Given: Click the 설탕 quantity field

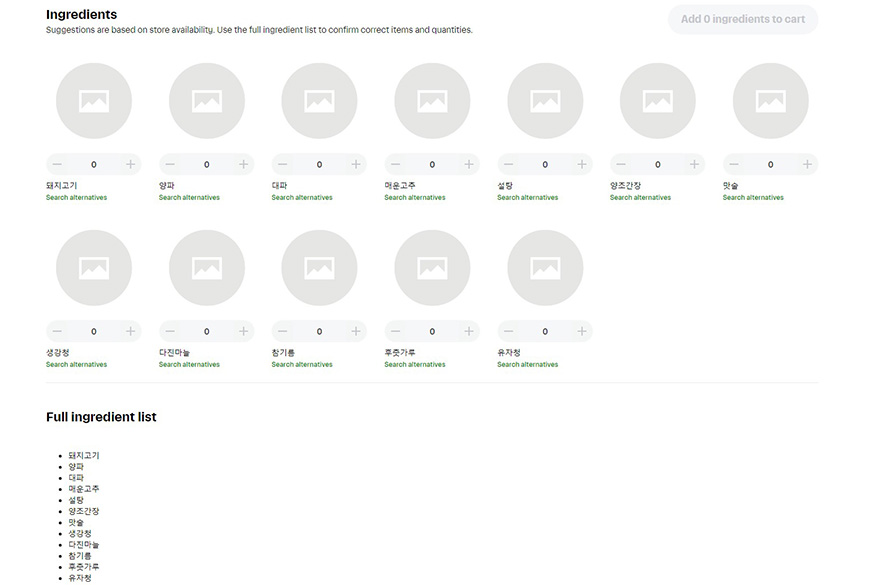Looking at the screenshot, I should [545, 164].
